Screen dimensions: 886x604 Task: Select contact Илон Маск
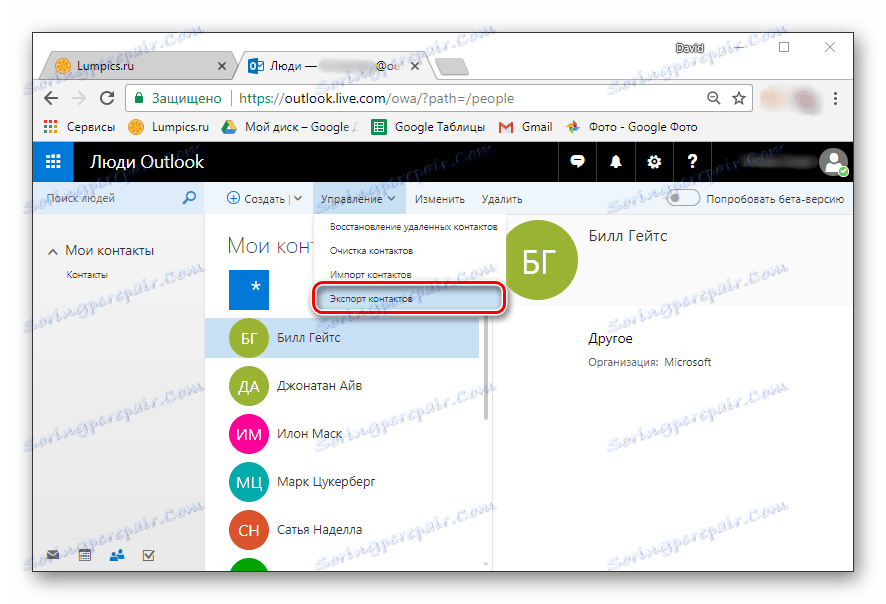[x=342, y=434]
